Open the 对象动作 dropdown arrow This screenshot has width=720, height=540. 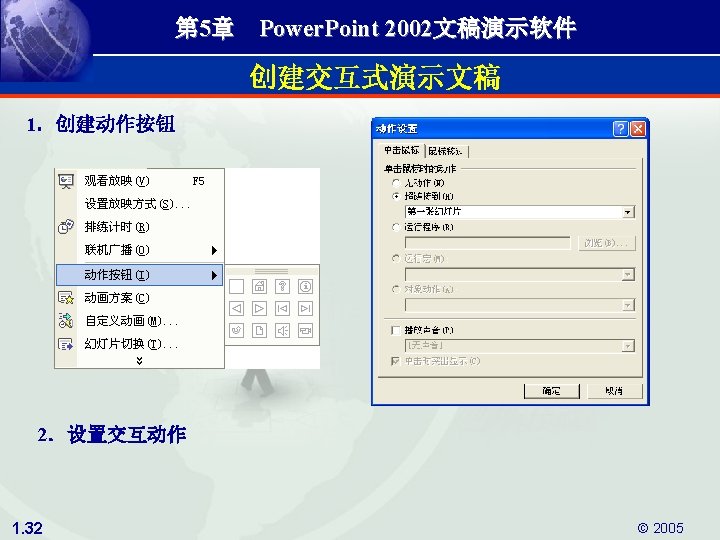(628, 305)
